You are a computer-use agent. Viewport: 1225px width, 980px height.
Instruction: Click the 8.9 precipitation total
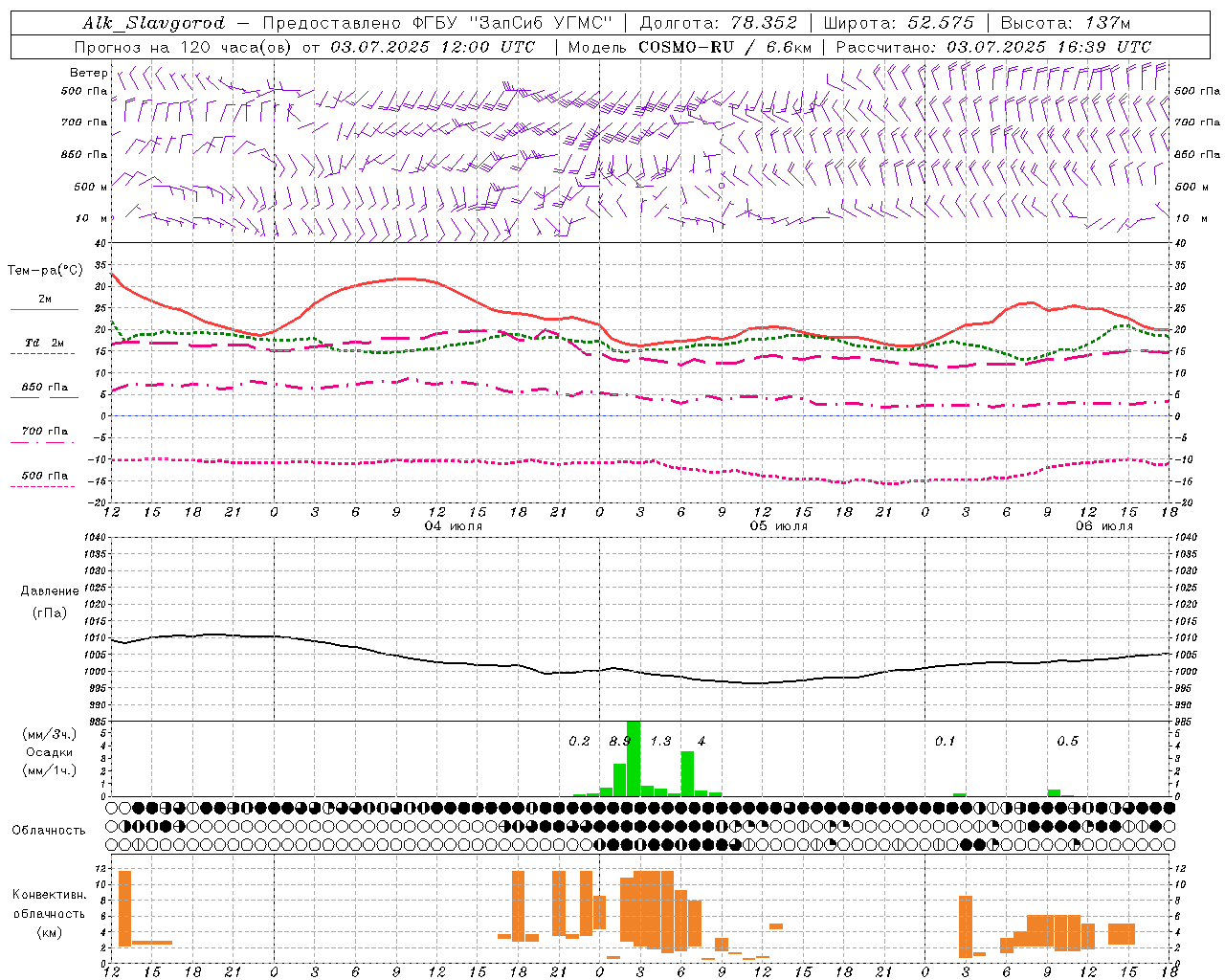point(620,742)
